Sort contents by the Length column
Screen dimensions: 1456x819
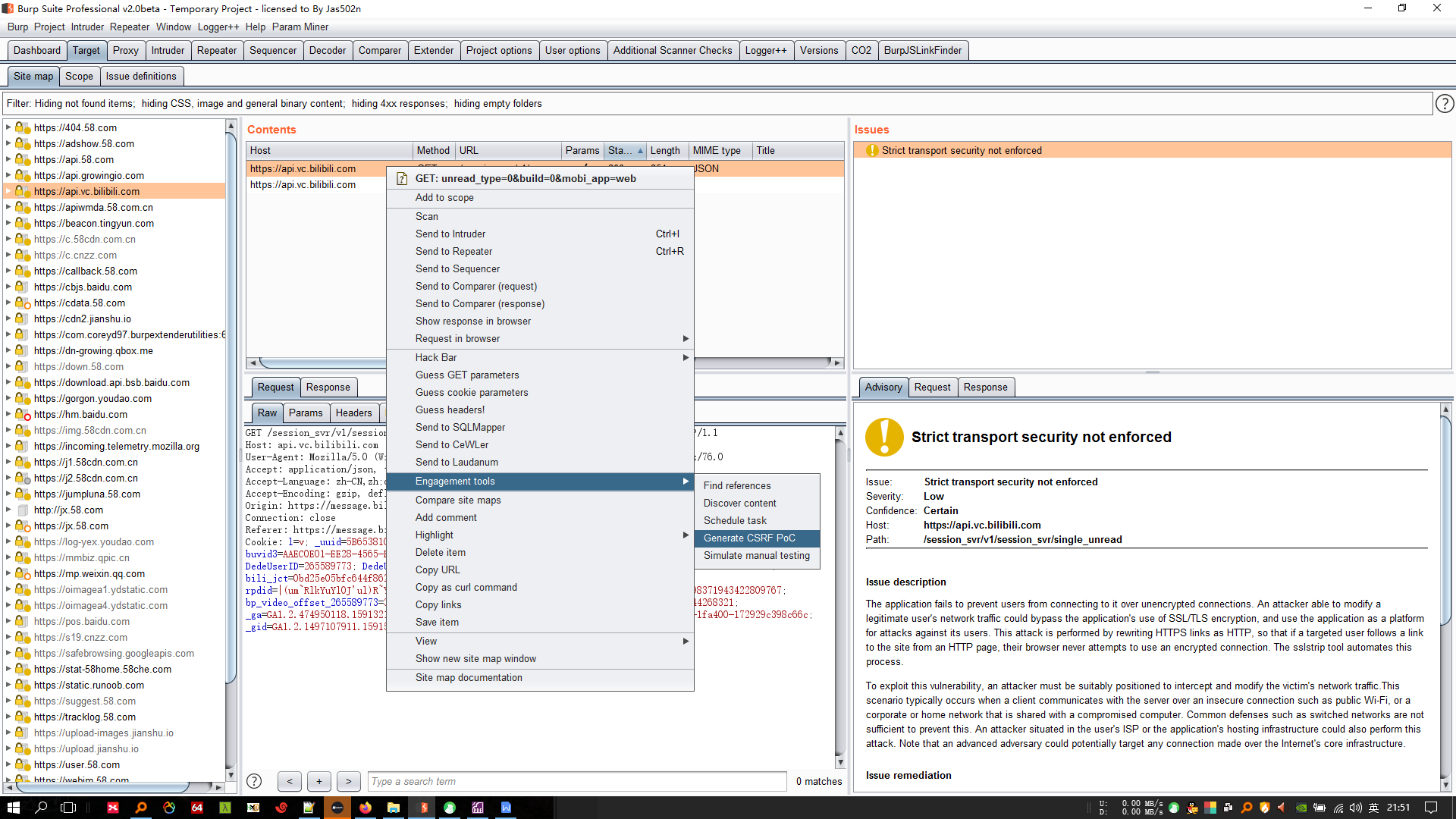coord(665,150)
